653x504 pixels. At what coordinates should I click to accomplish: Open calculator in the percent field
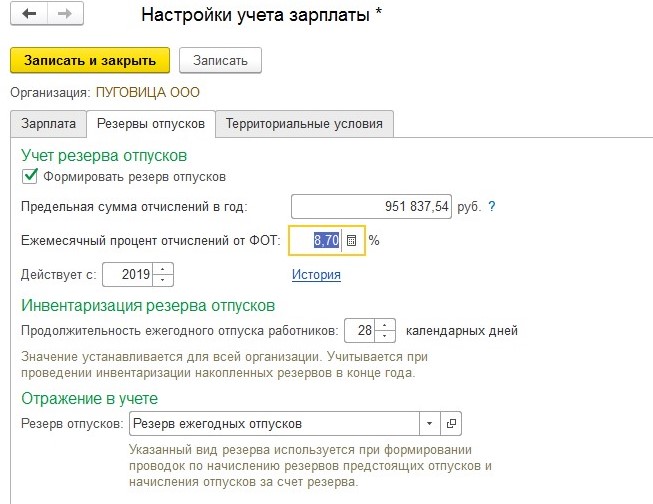pyautogui.click(x=351, y=241)
